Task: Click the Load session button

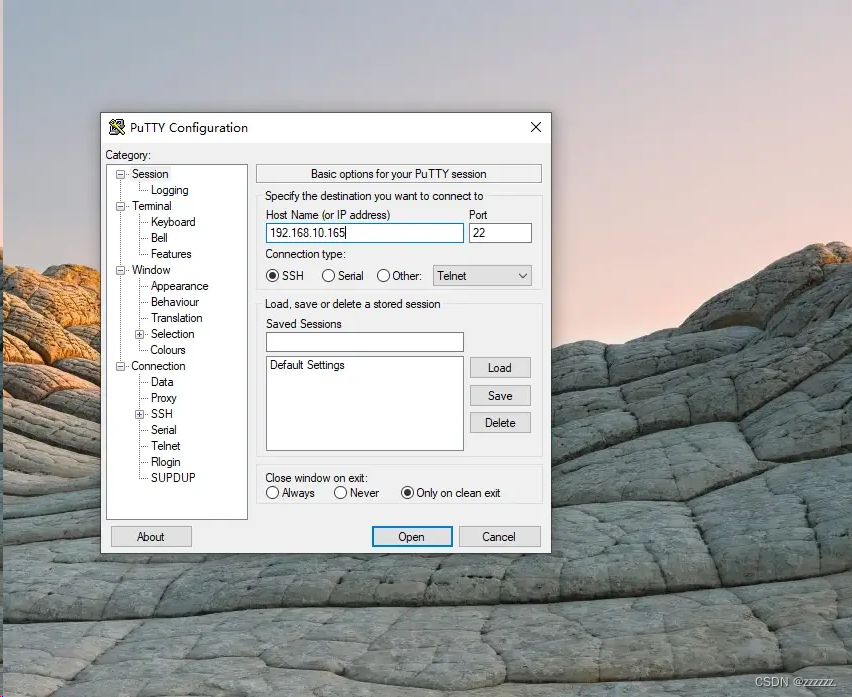Action: point(500,368)
